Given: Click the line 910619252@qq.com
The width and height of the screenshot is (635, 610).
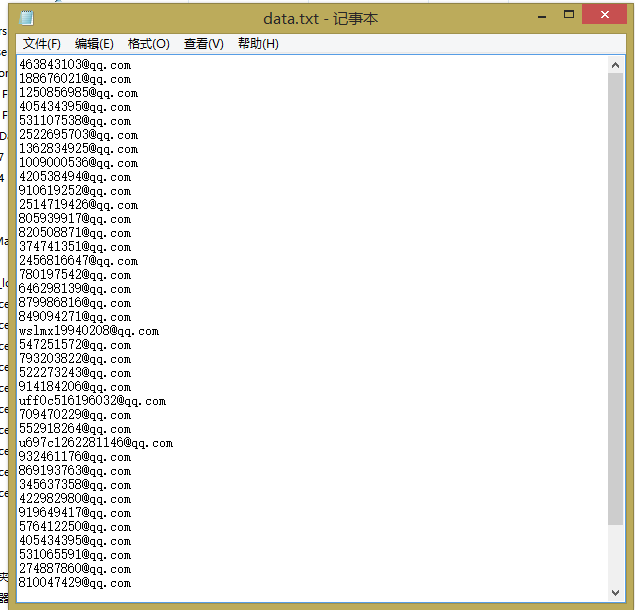Looking at the screenshot, I should tap(75, 191).
